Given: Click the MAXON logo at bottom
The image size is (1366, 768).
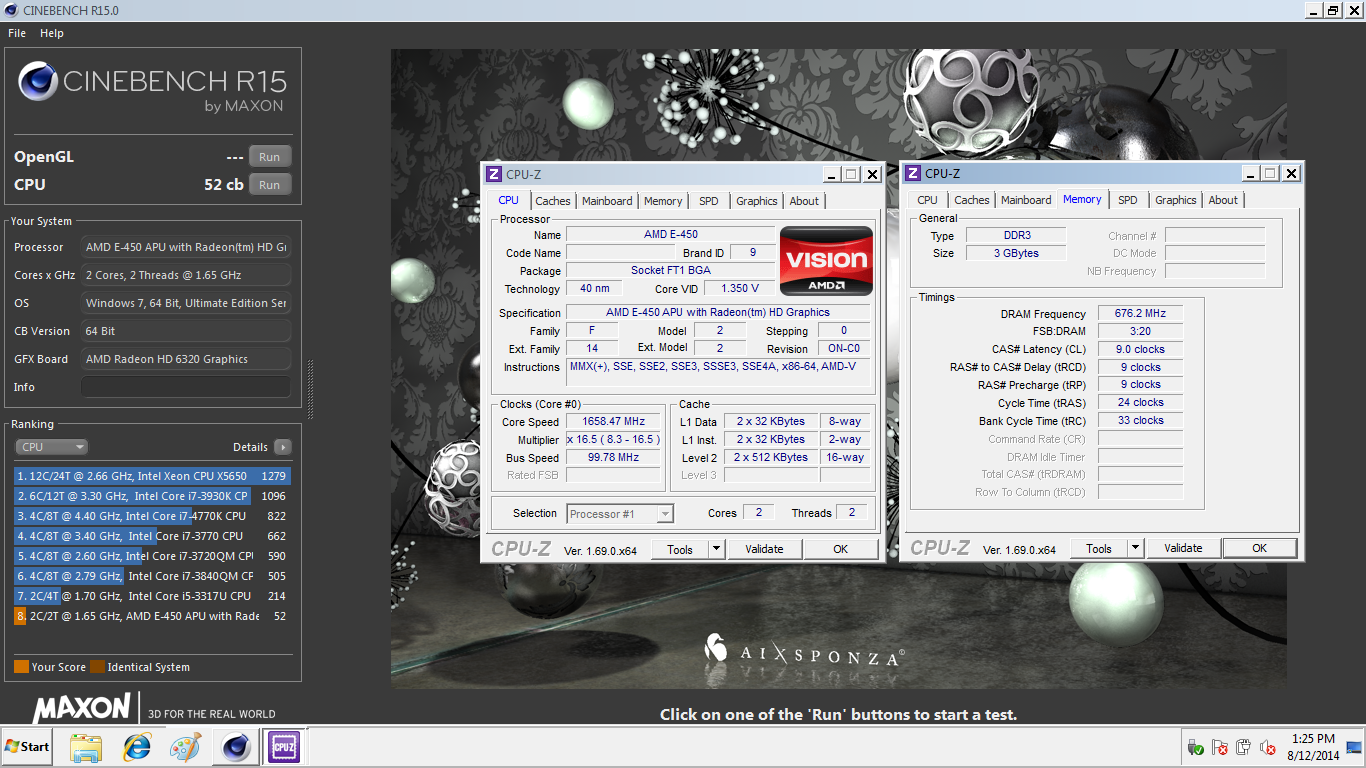Looking at the screenshot, I should point(82,708).
